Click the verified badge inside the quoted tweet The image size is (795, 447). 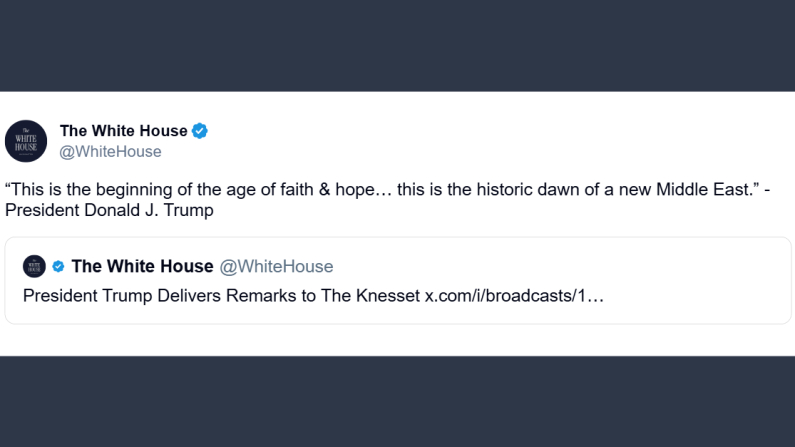pos(59,266)
